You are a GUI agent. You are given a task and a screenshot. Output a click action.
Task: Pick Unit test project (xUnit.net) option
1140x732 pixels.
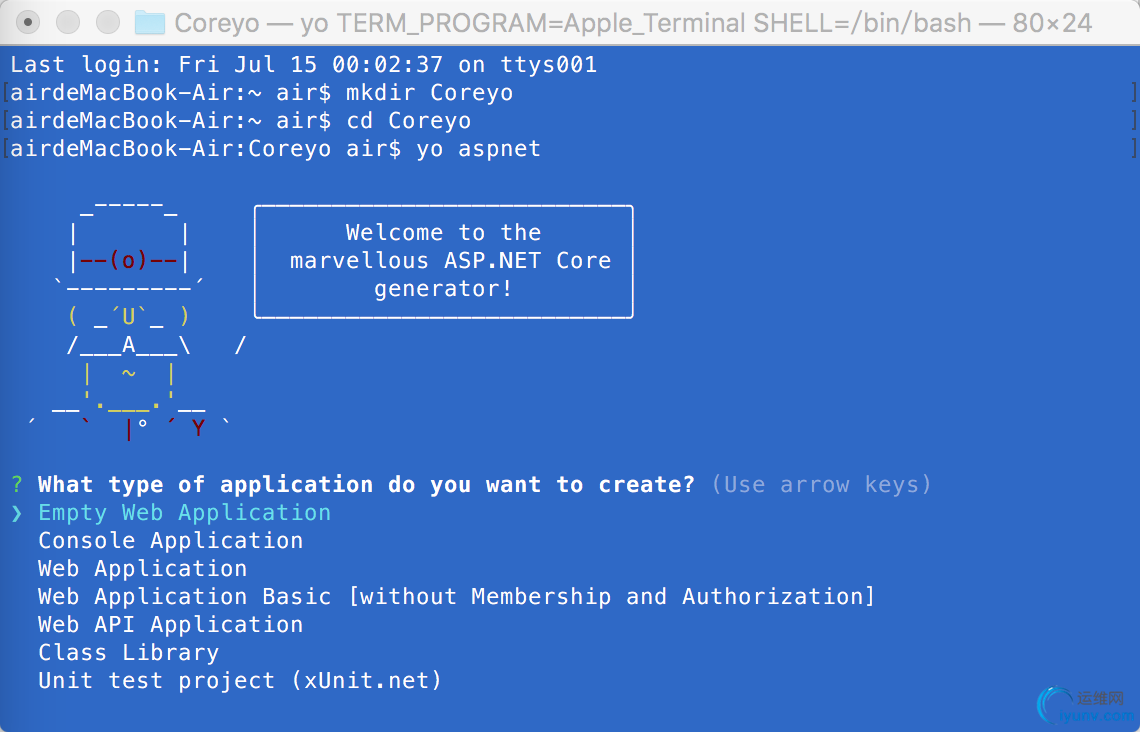click(x=240, y=681)
